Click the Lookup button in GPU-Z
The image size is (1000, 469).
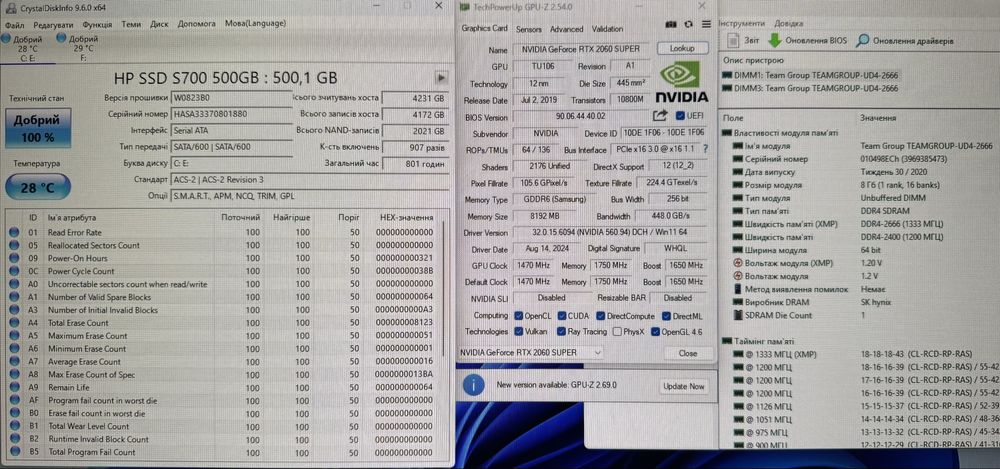click(681, 48)
